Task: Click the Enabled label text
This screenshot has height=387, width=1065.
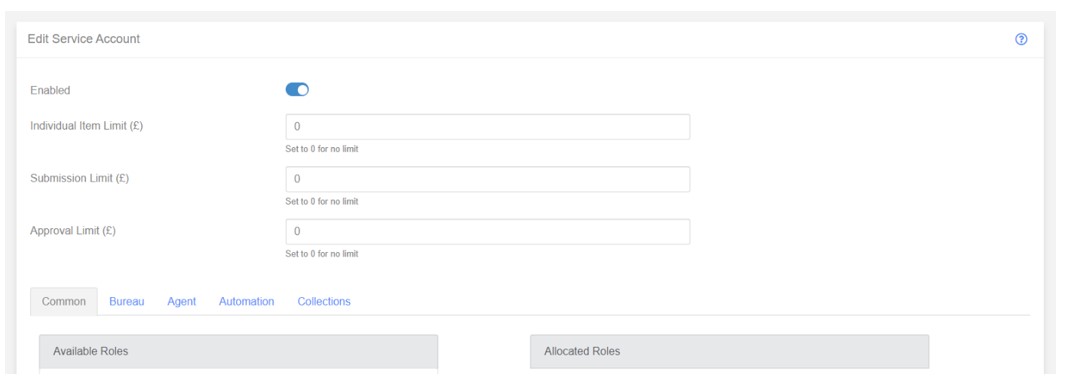Action: click(50, 90)
